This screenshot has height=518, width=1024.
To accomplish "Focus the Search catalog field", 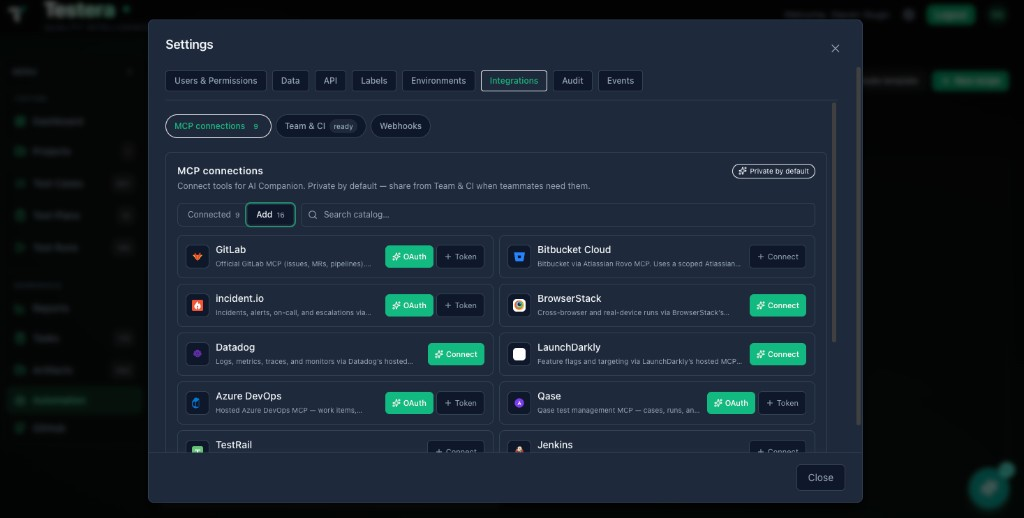I will click(x=558, y=215).
